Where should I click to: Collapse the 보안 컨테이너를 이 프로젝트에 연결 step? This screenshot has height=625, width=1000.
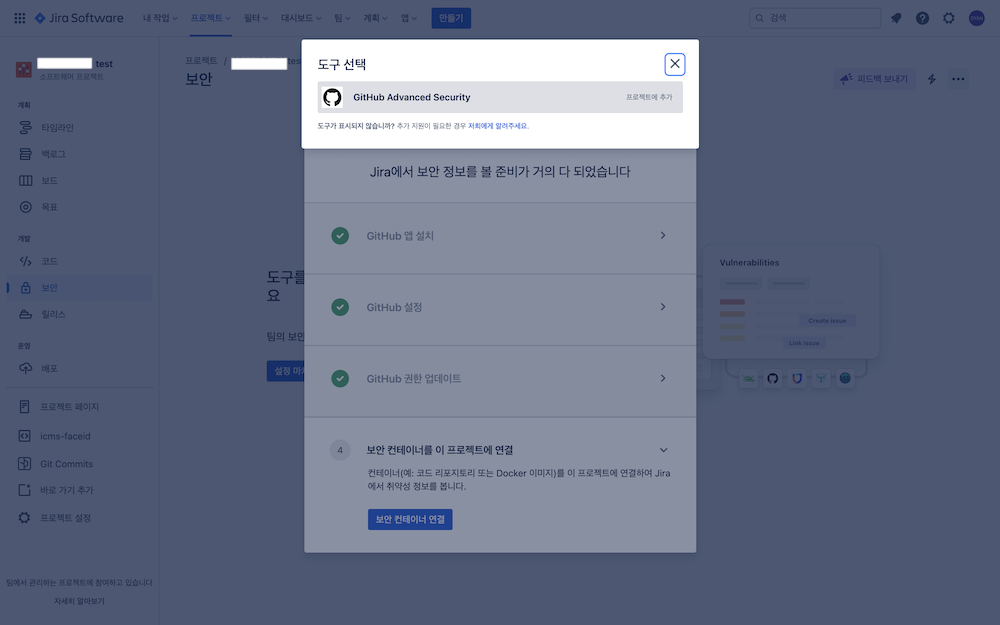(663, 450)
